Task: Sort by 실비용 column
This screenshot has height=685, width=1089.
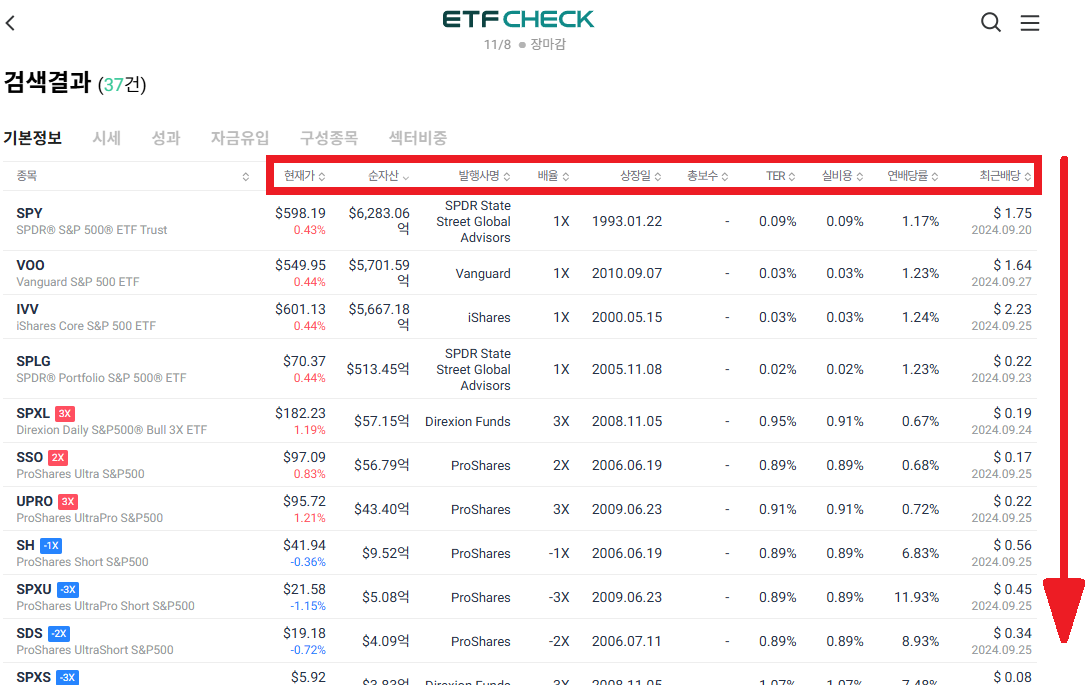Action: click(842, 176)
